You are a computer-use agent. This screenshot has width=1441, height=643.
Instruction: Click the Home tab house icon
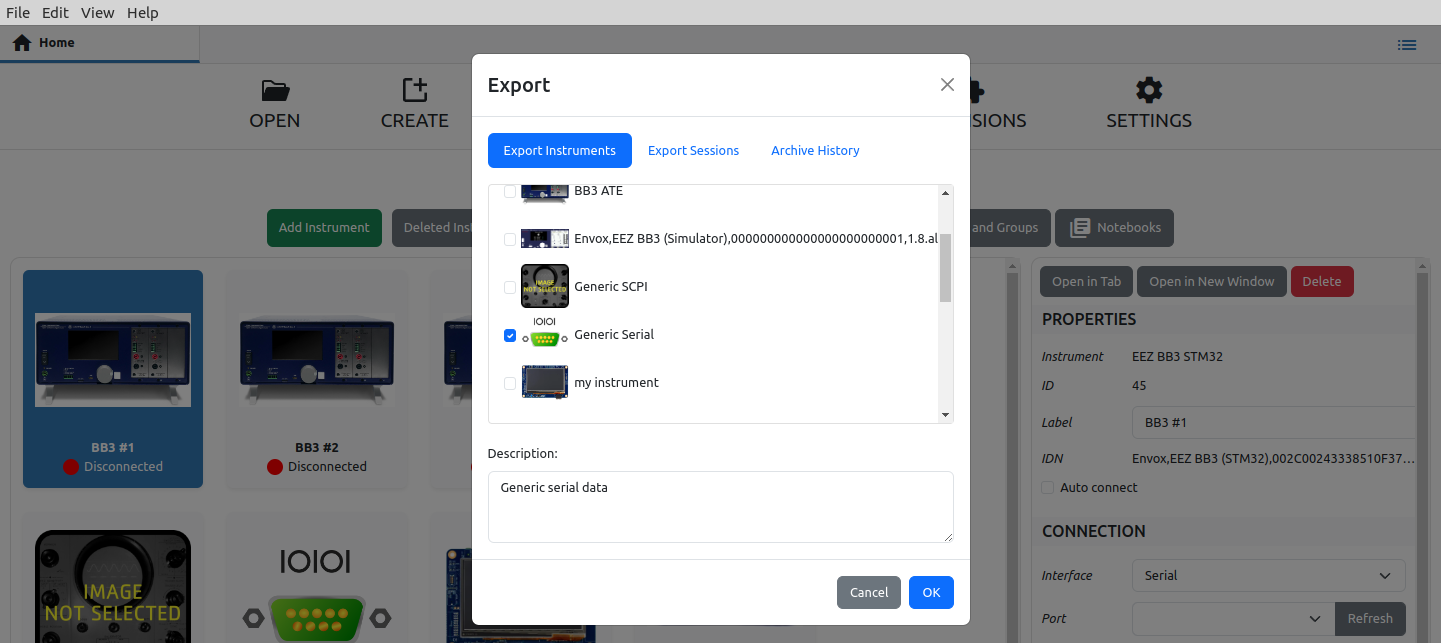[x=22, y=43]
